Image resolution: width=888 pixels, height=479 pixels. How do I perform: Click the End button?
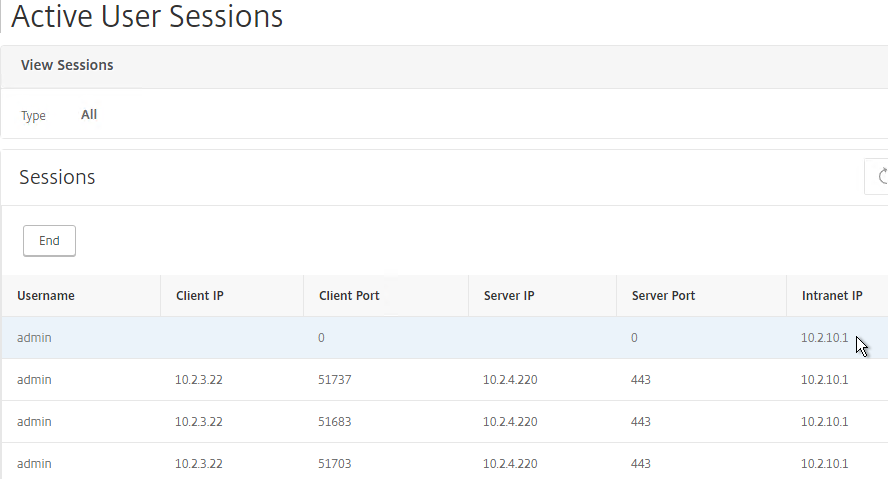pyautogui.click(x=49, y=241)
